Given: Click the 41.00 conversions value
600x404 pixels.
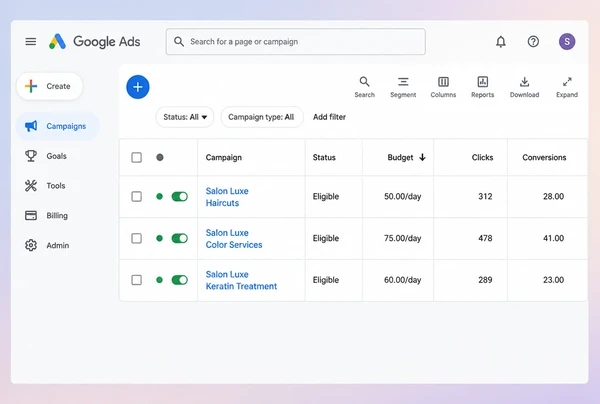Looking at the screenshot, I should (x=553, y=238).
